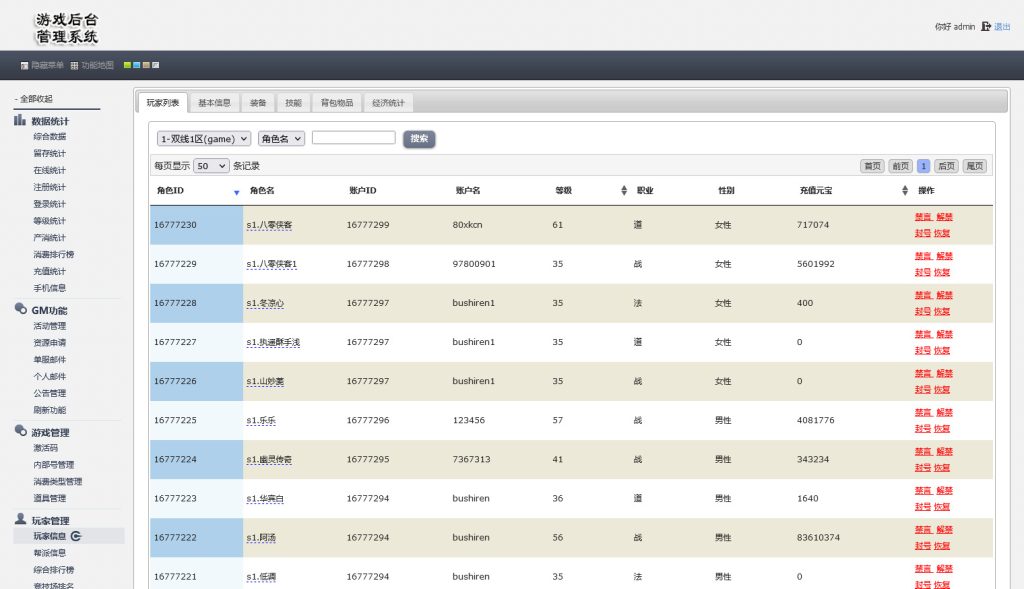Pick the gray theme color swatch
The width and height of the screenshot is (1024, 589).
coord(155,65)
